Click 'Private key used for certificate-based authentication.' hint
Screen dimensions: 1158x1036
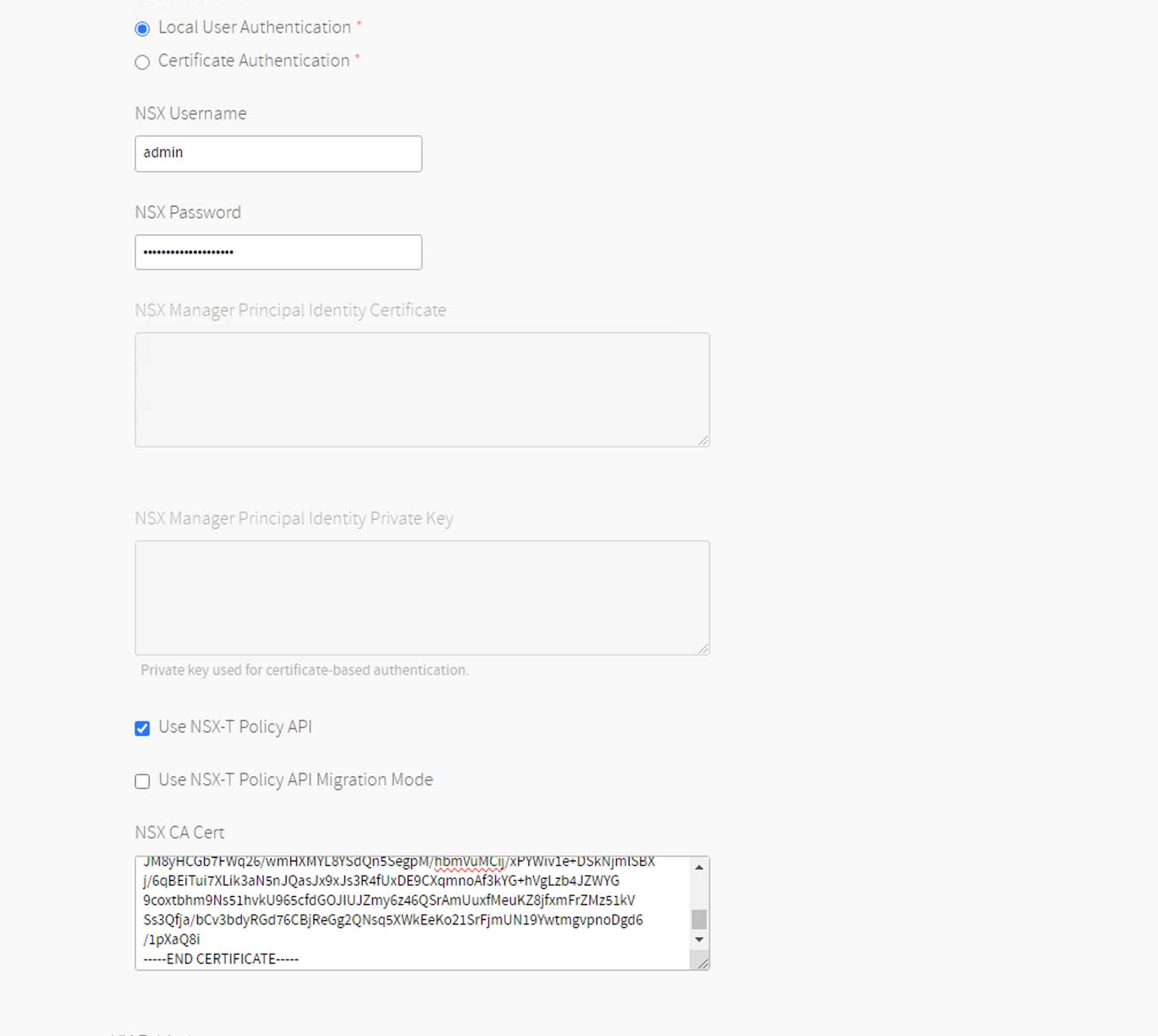click(305, 670)
